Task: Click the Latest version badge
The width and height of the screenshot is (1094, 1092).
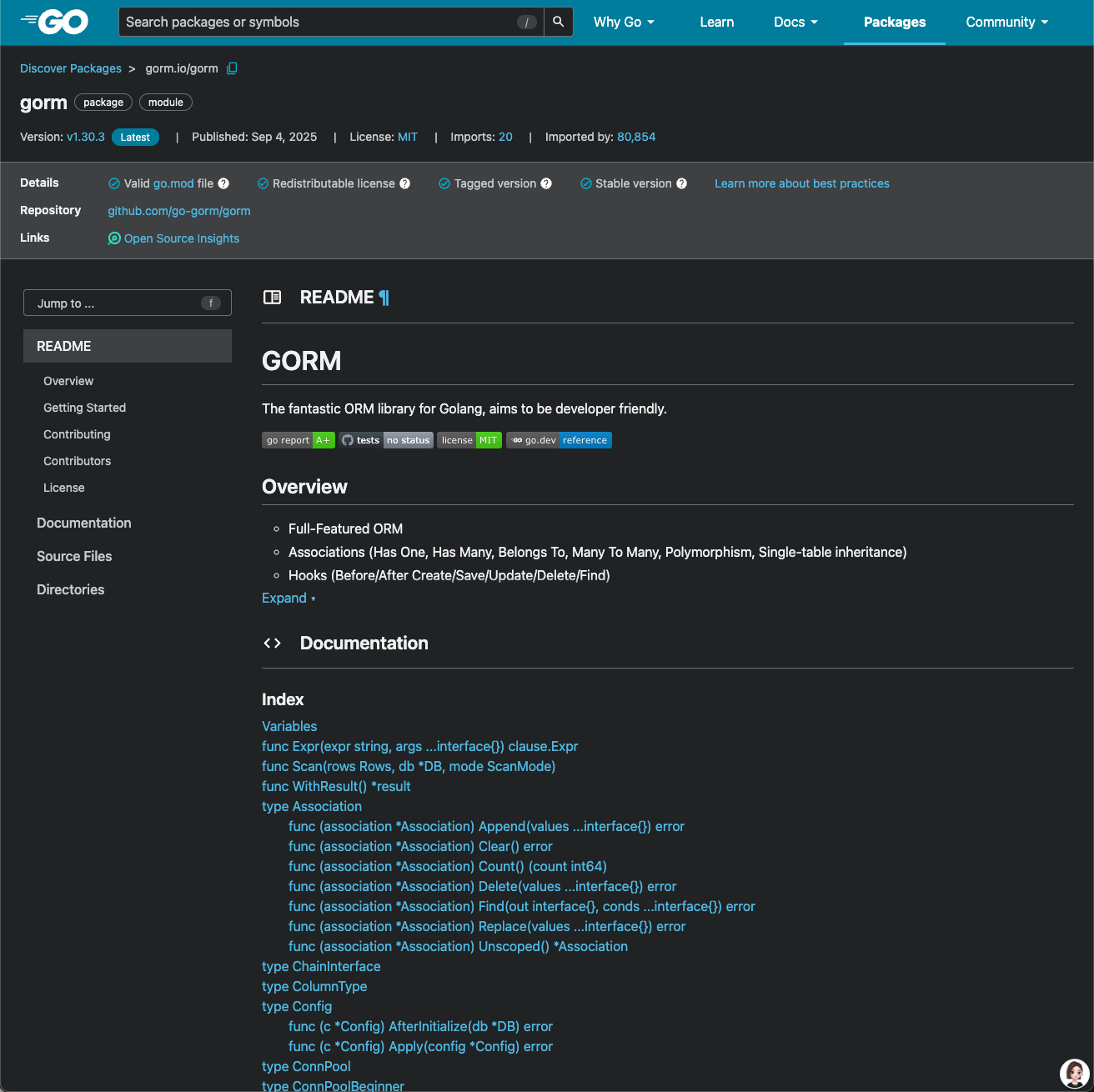Action: [135, 138]
